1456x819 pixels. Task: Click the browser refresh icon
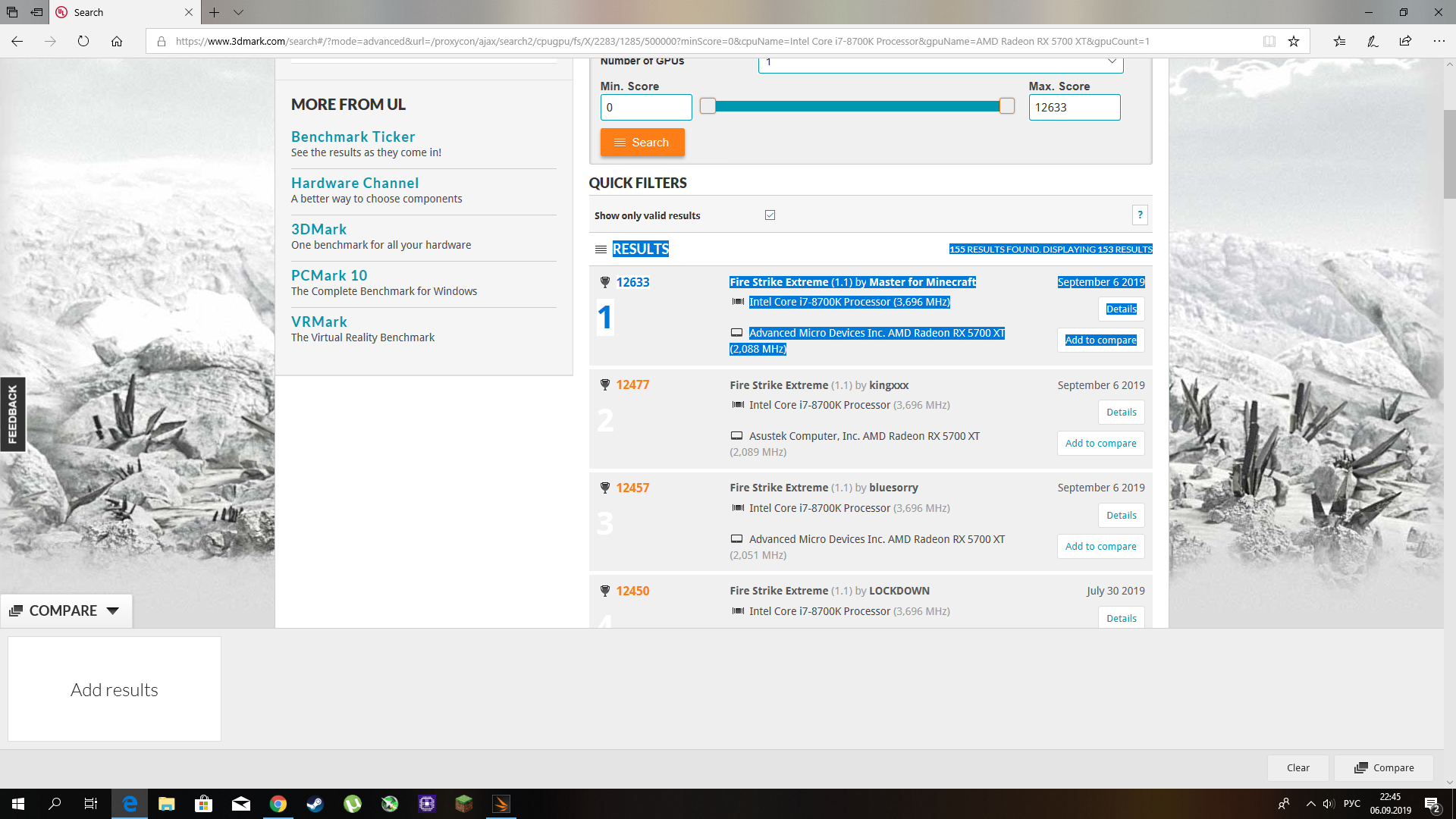[83, 42]
